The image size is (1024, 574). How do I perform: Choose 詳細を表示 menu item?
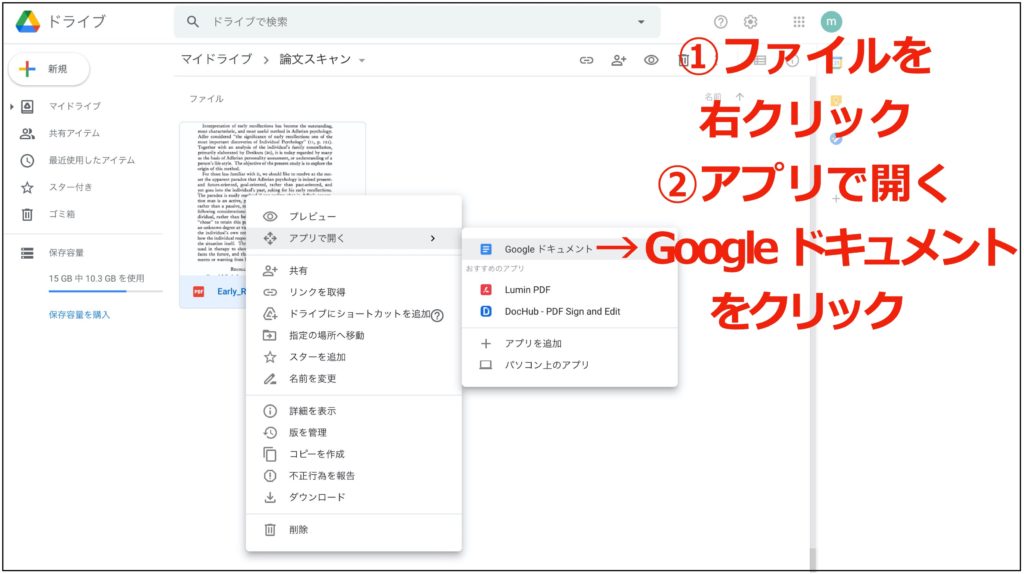353,411
